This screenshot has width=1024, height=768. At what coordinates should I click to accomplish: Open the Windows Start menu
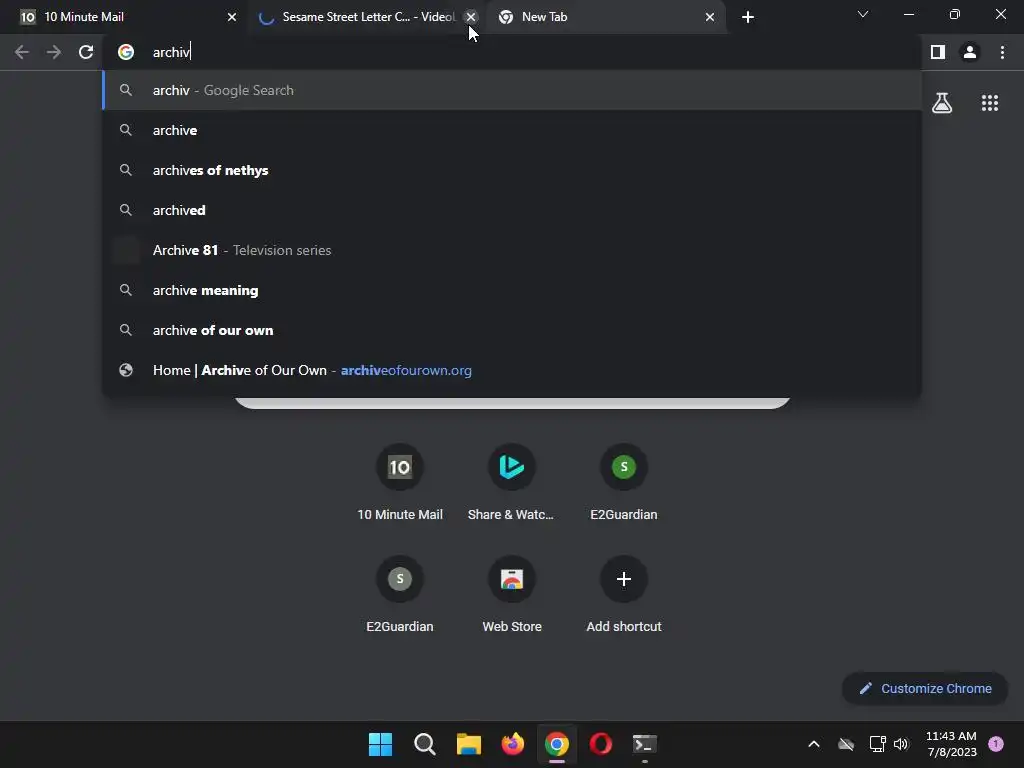[x=380, y=744]
